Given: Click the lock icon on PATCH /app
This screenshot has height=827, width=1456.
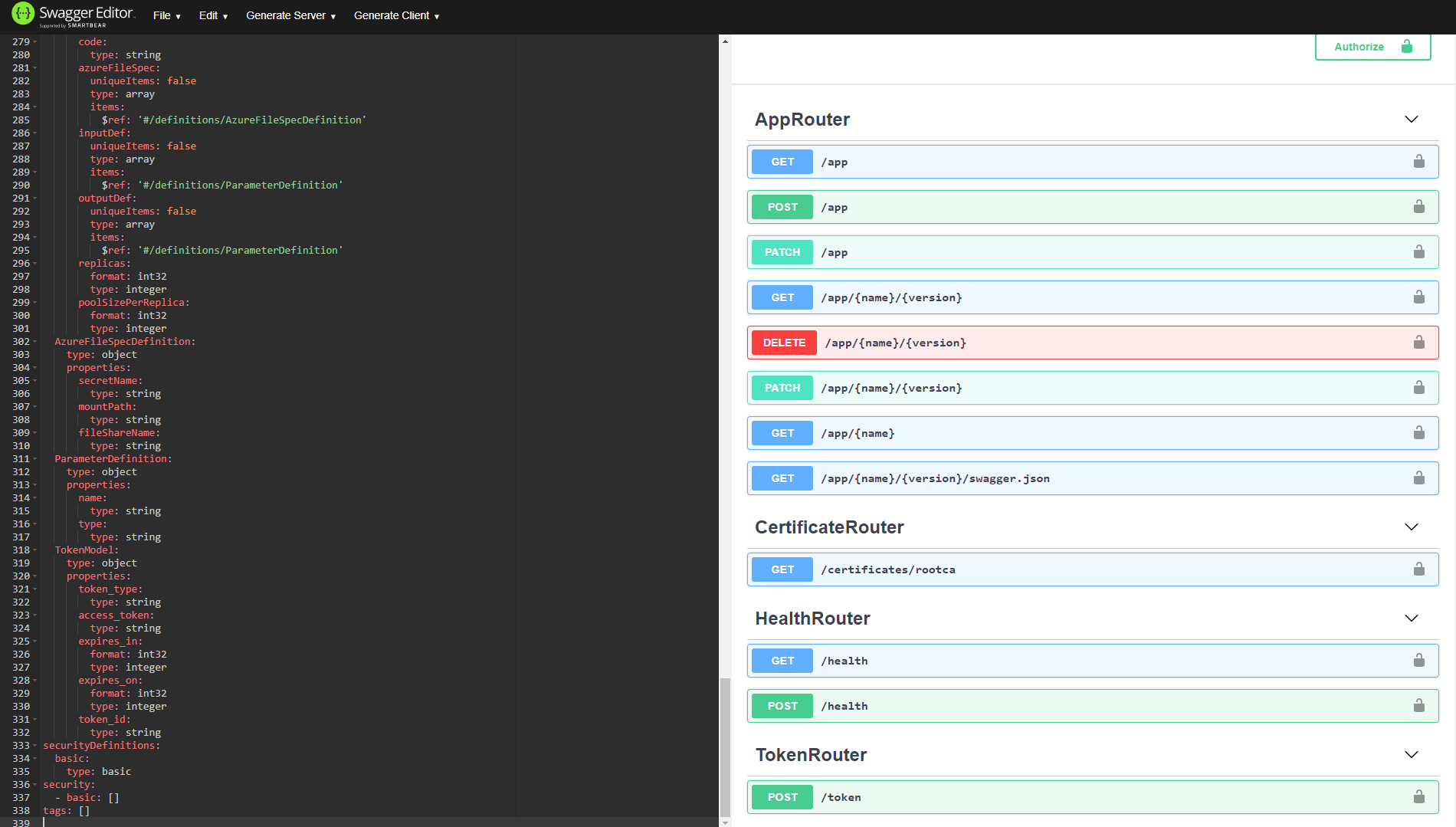Looking at the screenshot, I should (1419, 252).
